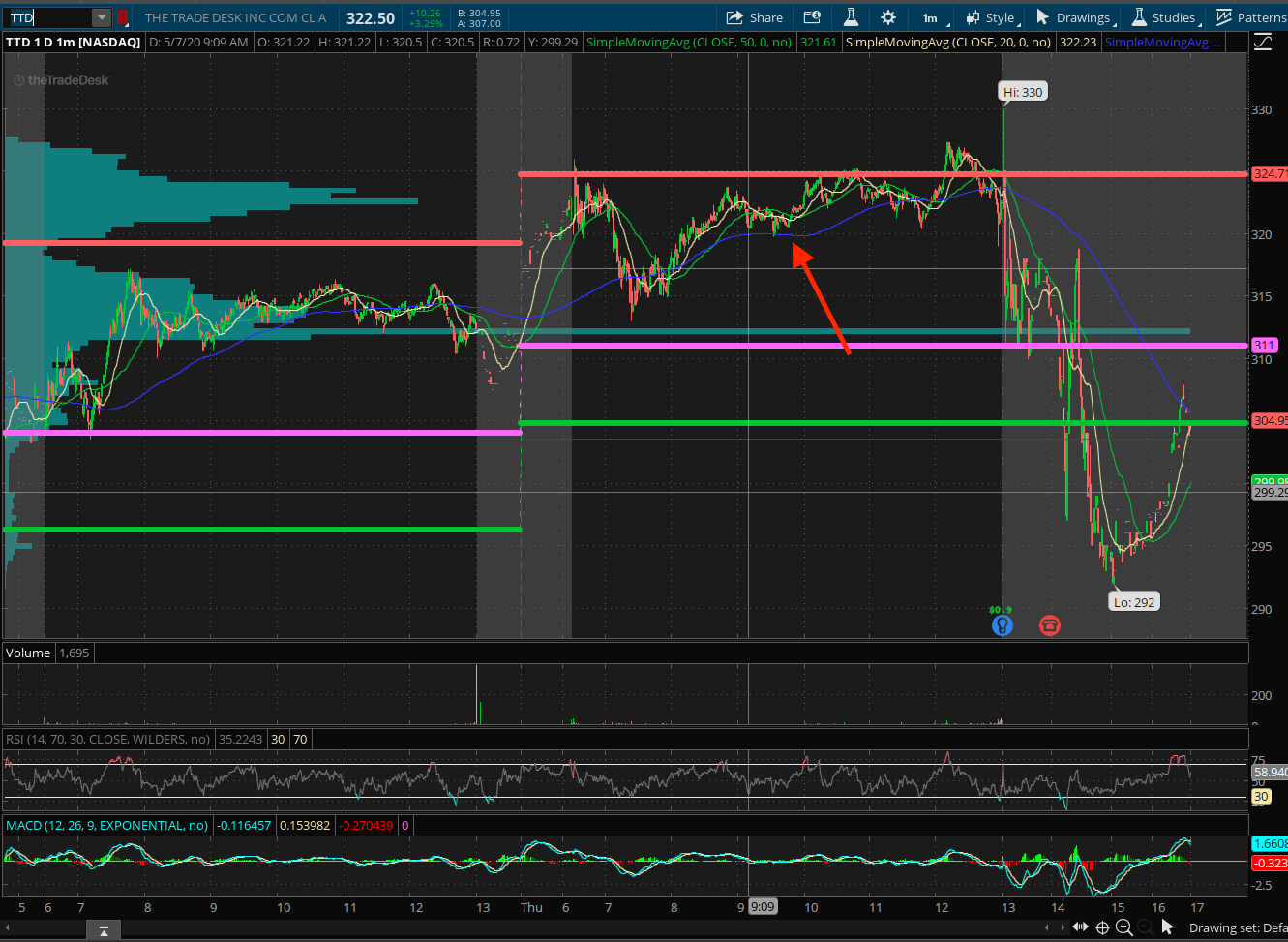Click the Lo: 292 price bubble
This screenshot has height=942, width=1288.
tap(1134, 602)
